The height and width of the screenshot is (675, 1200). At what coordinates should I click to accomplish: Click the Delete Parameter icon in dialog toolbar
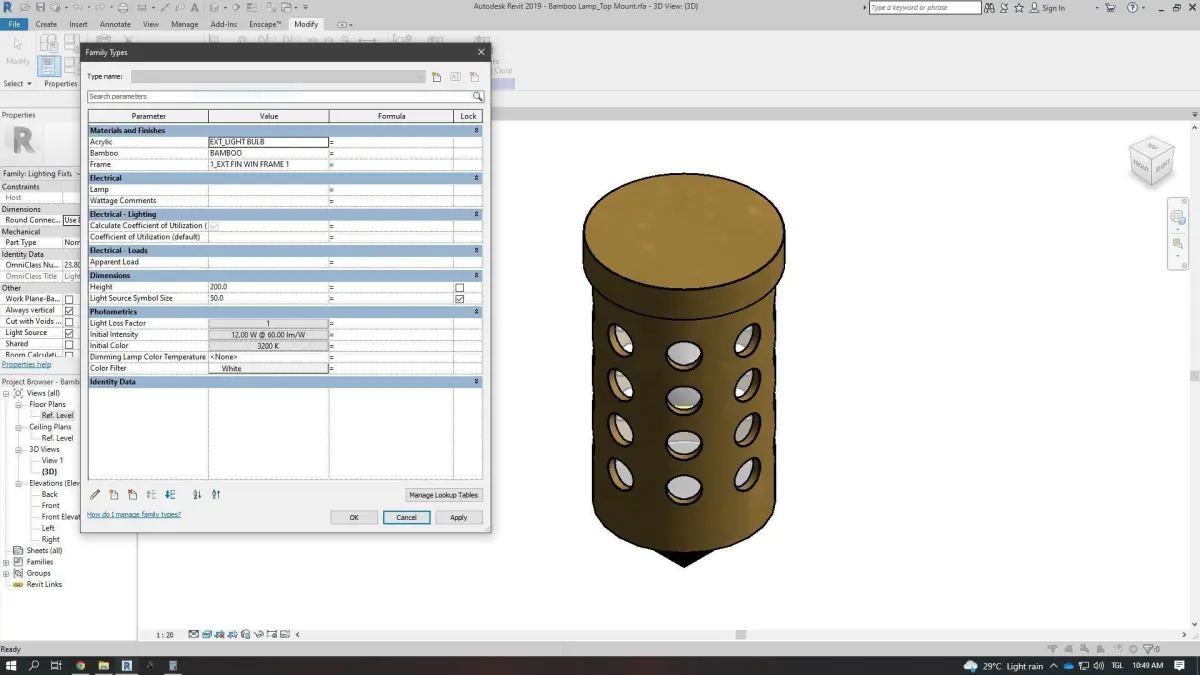[132, 494]
